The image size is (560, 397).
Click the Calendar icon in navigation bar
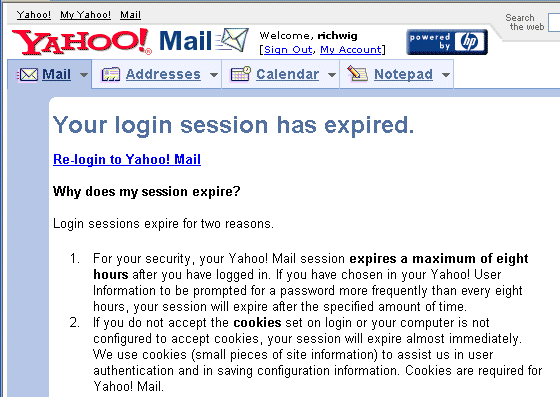point(241,74)
